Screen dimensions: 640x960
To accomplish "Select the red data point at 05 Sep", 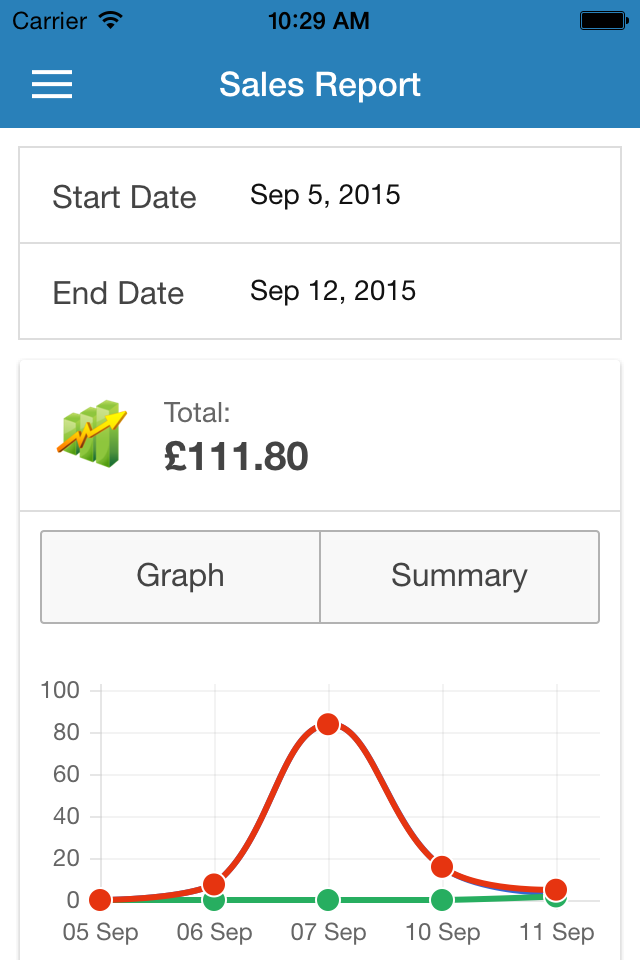I will [100, 900].
